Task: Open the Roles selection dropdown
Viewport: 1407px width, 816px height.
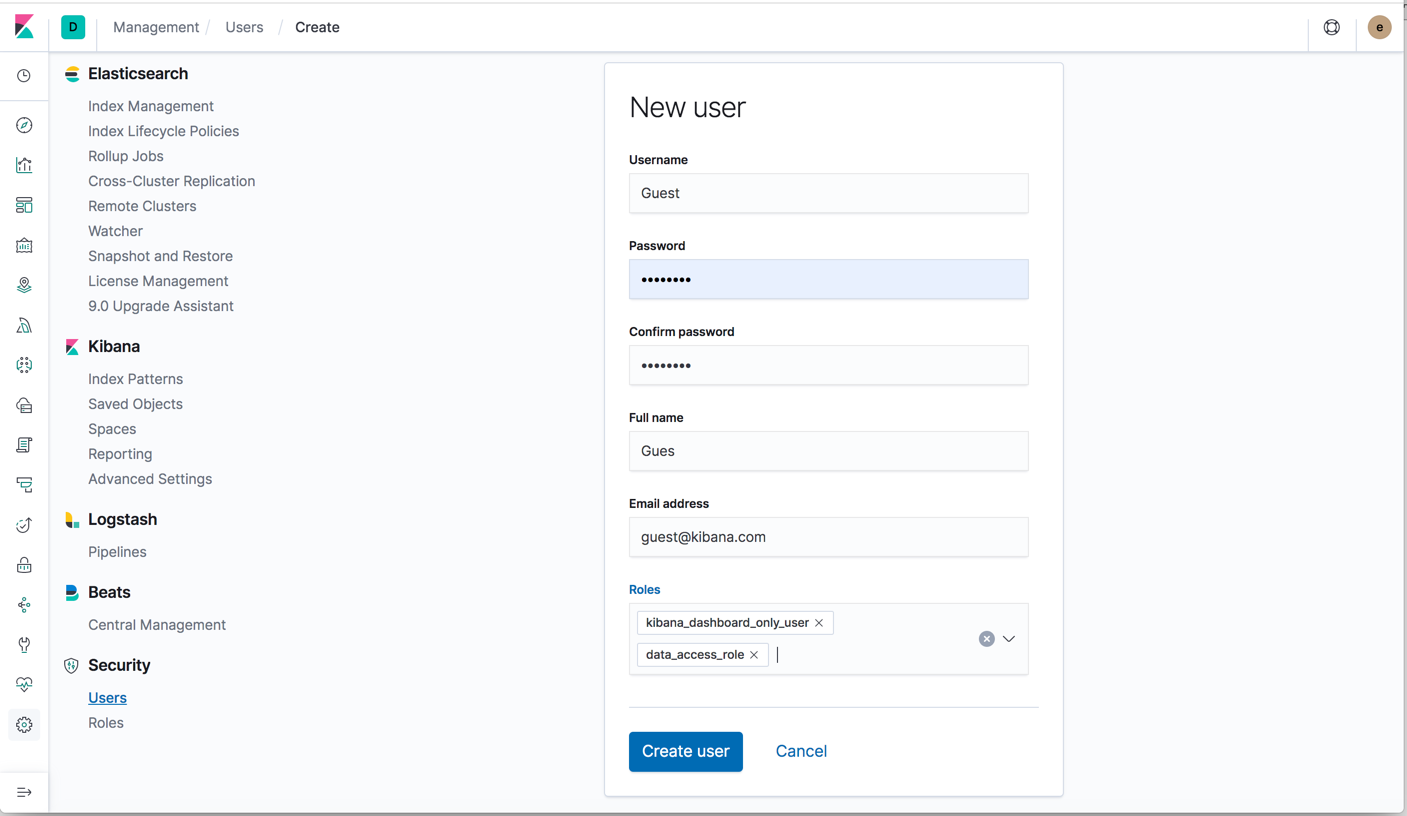Action: (x=1009, y=638)
